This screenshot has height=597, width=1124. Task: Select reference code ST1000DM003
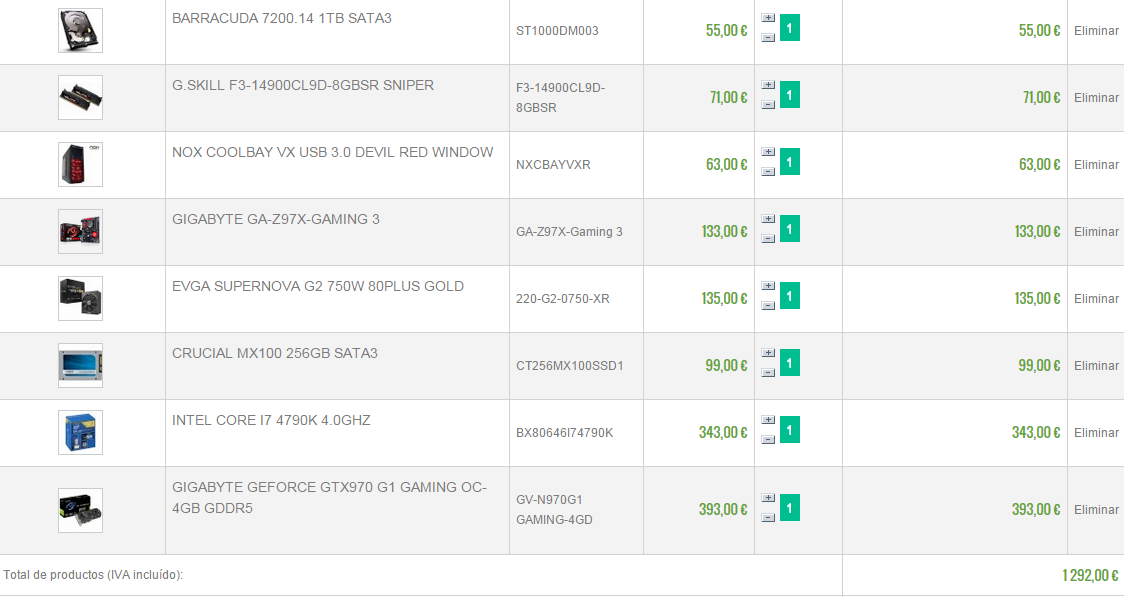tap(557, 31)
